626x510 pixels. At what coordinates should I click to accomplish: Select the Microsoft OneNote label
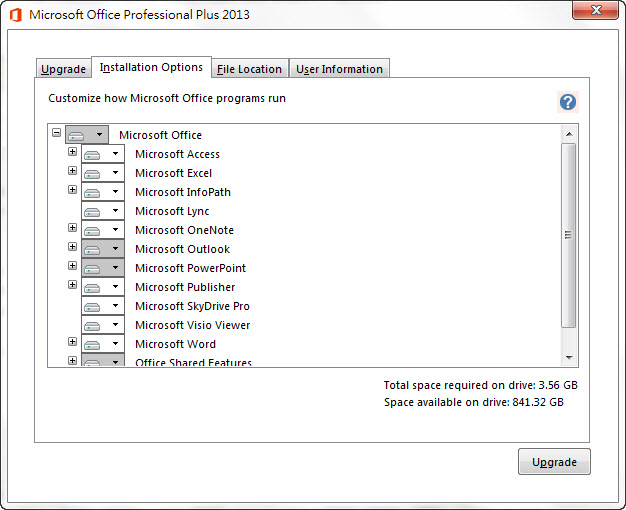(184, 230)
